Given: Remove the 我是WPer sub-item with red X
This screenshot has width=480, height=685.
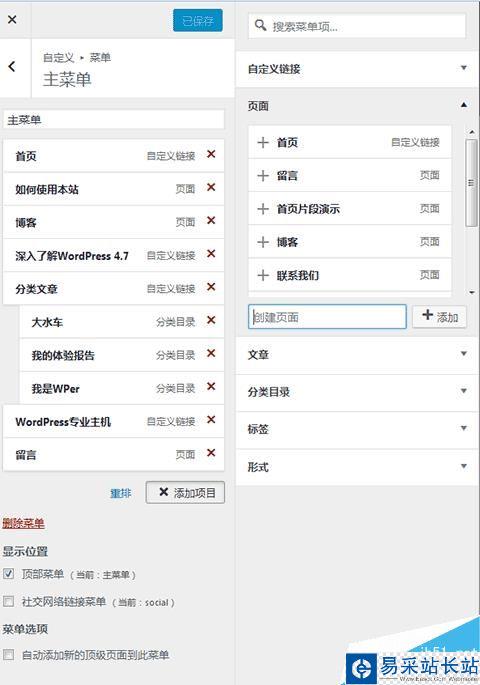Looking at the screenshot, I should 211,386.
